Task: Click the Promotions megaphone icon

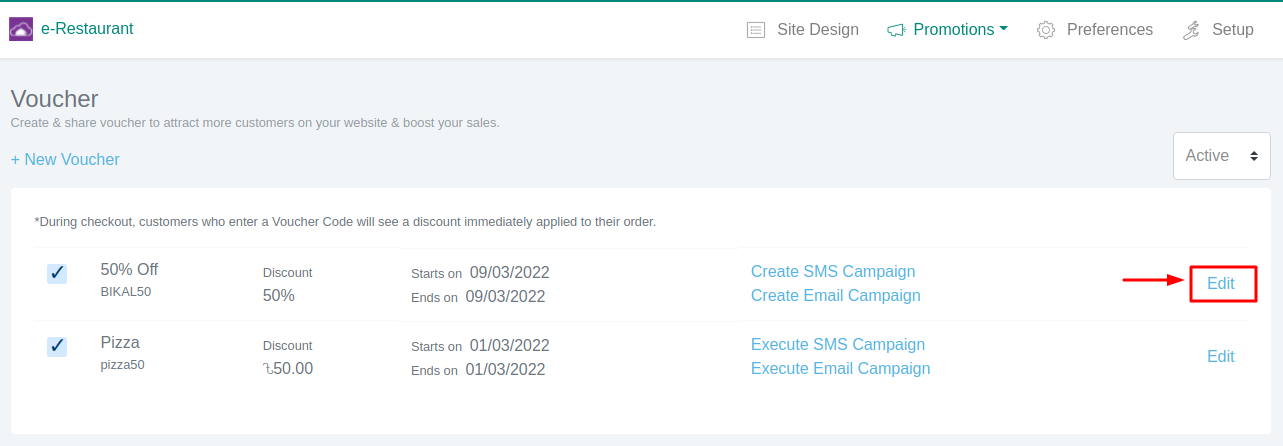Action: [x=896, y=30]
